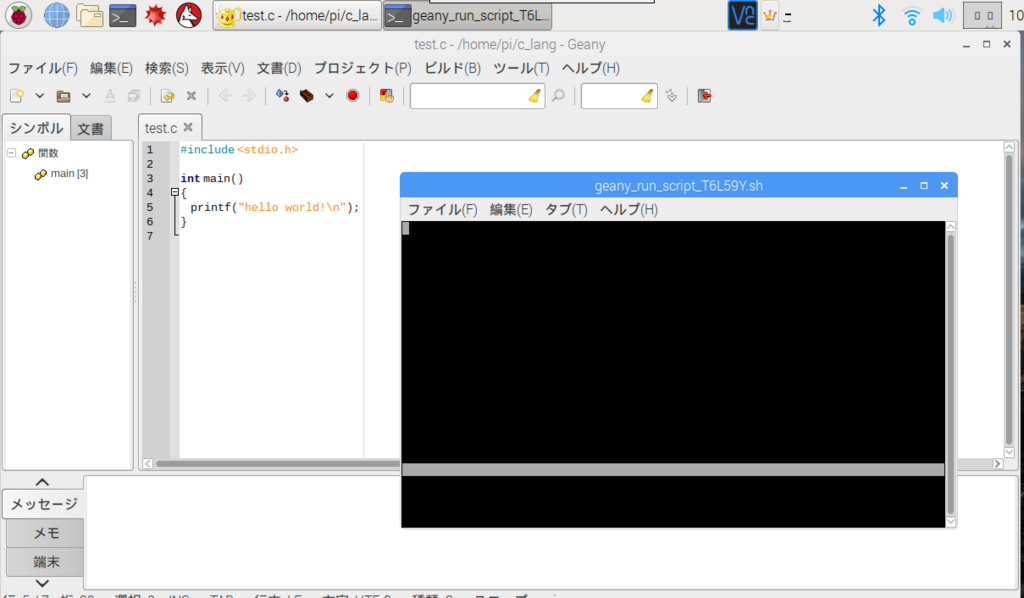
Task: Select the 端末 bottom panel tab
Action: (46, 561)
